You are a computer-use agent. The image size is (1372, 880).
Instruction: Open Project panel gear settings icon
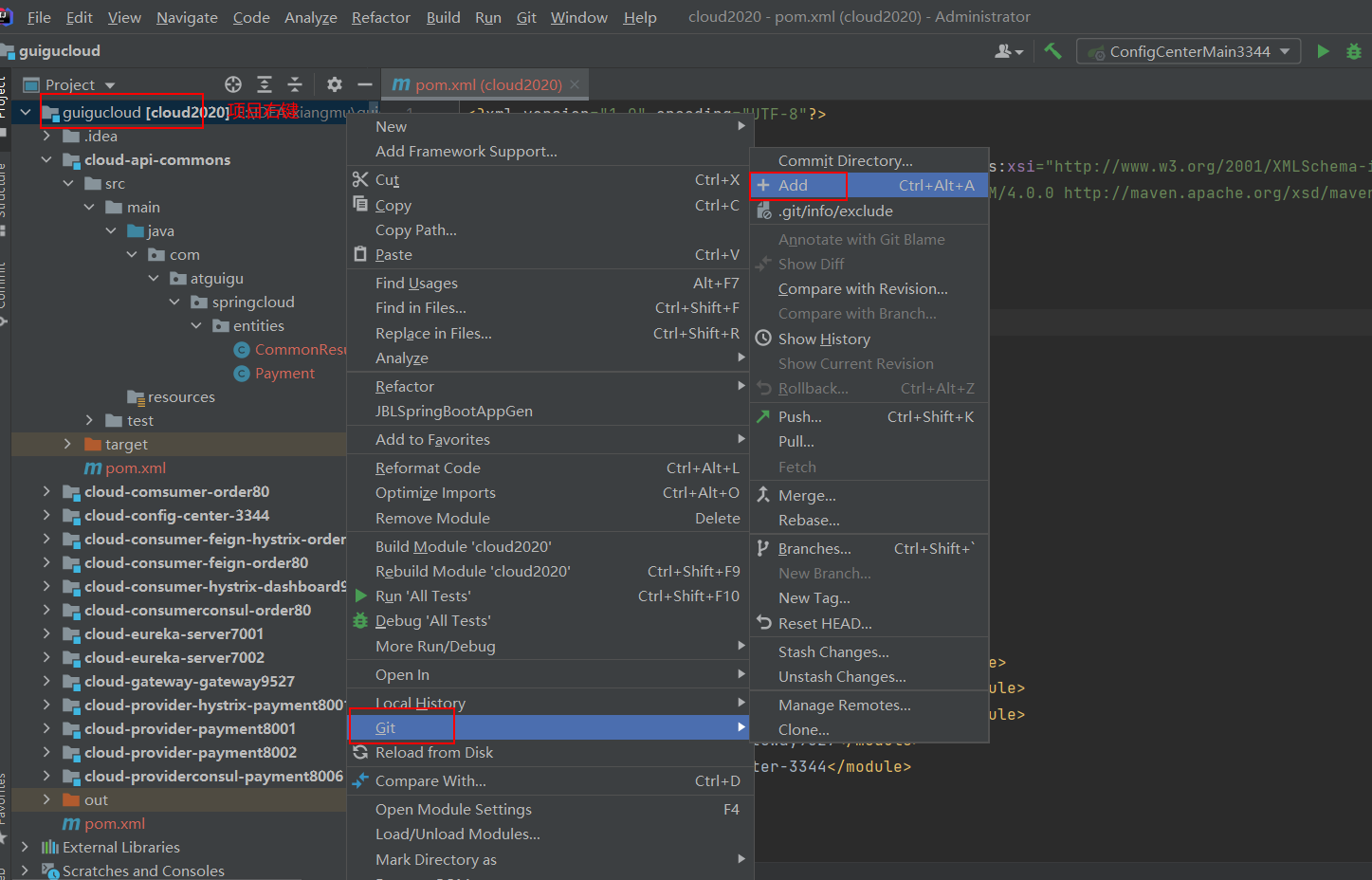coord(335,84)
